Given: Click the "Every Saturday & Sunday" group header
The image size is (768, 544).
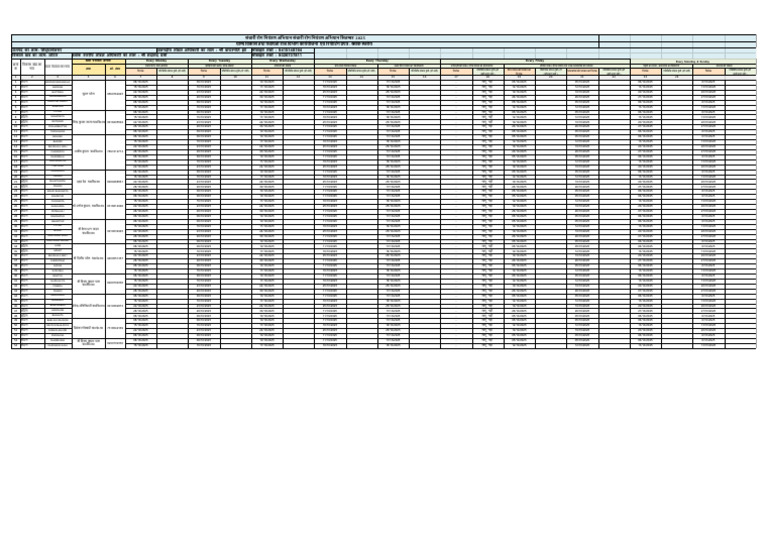Looking at the screenshot, I should pyautogui.click(x=693, y=62).
